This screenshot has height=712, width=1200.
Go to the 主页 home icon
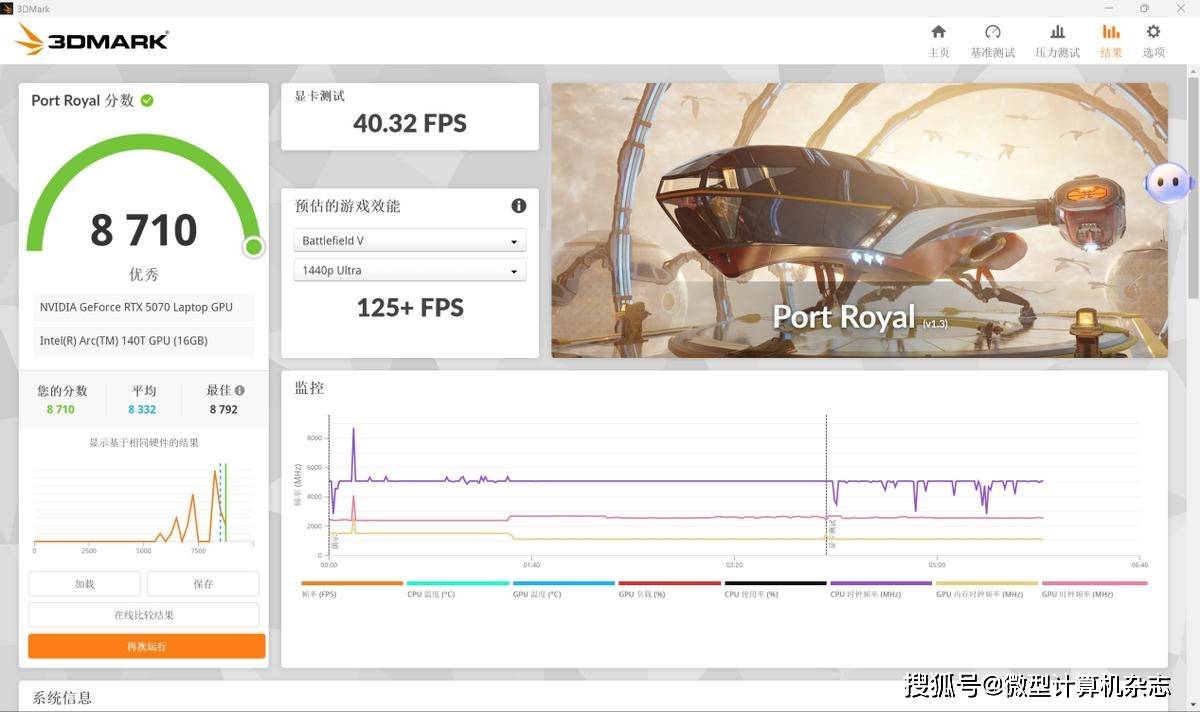(938, 40)
